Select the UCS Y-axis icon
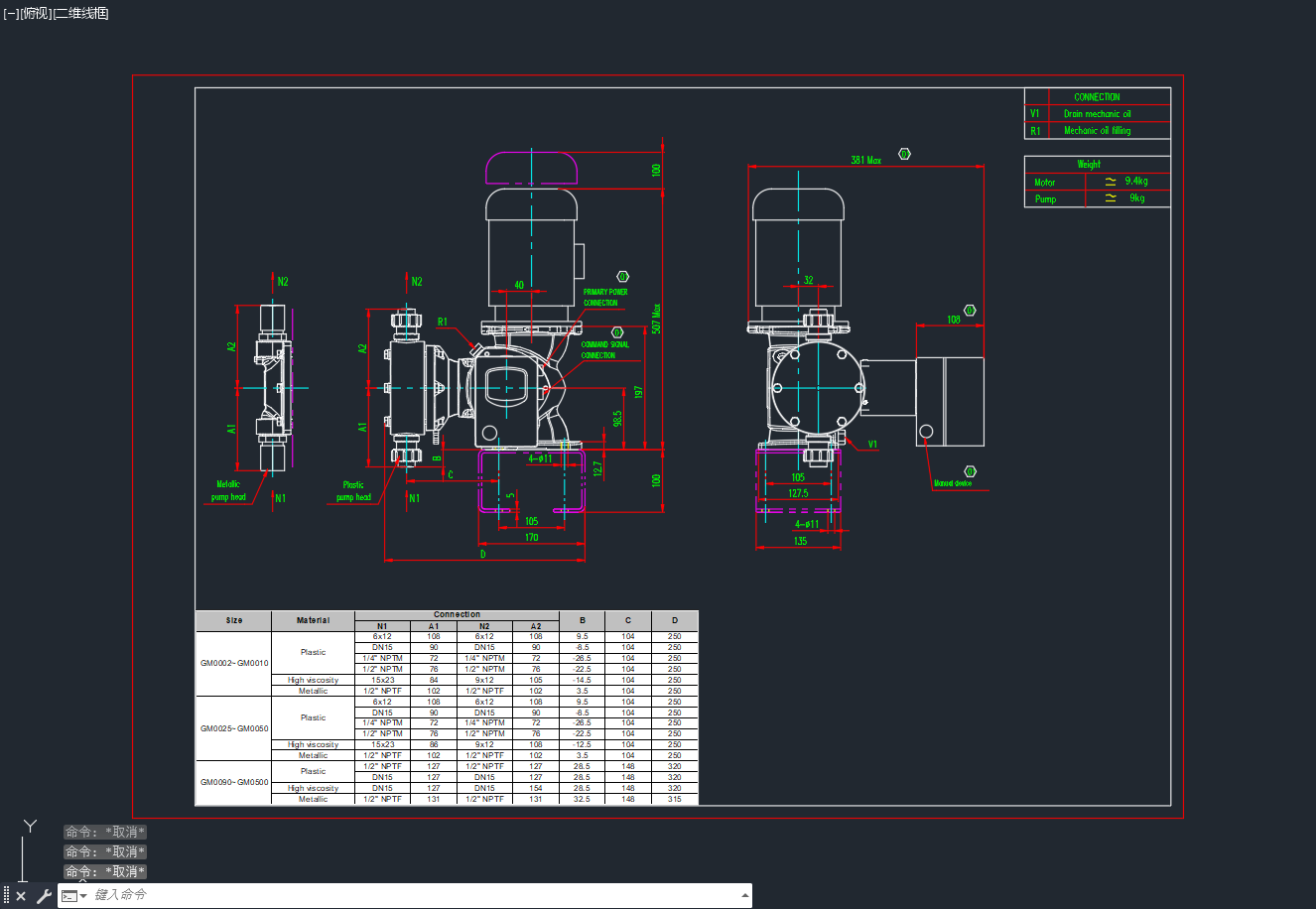 coord(30,827)
